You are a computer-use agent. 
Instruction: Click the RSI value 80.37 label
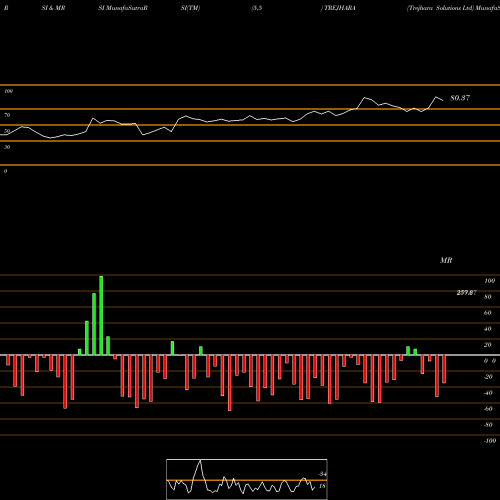(x=460, y=98)
